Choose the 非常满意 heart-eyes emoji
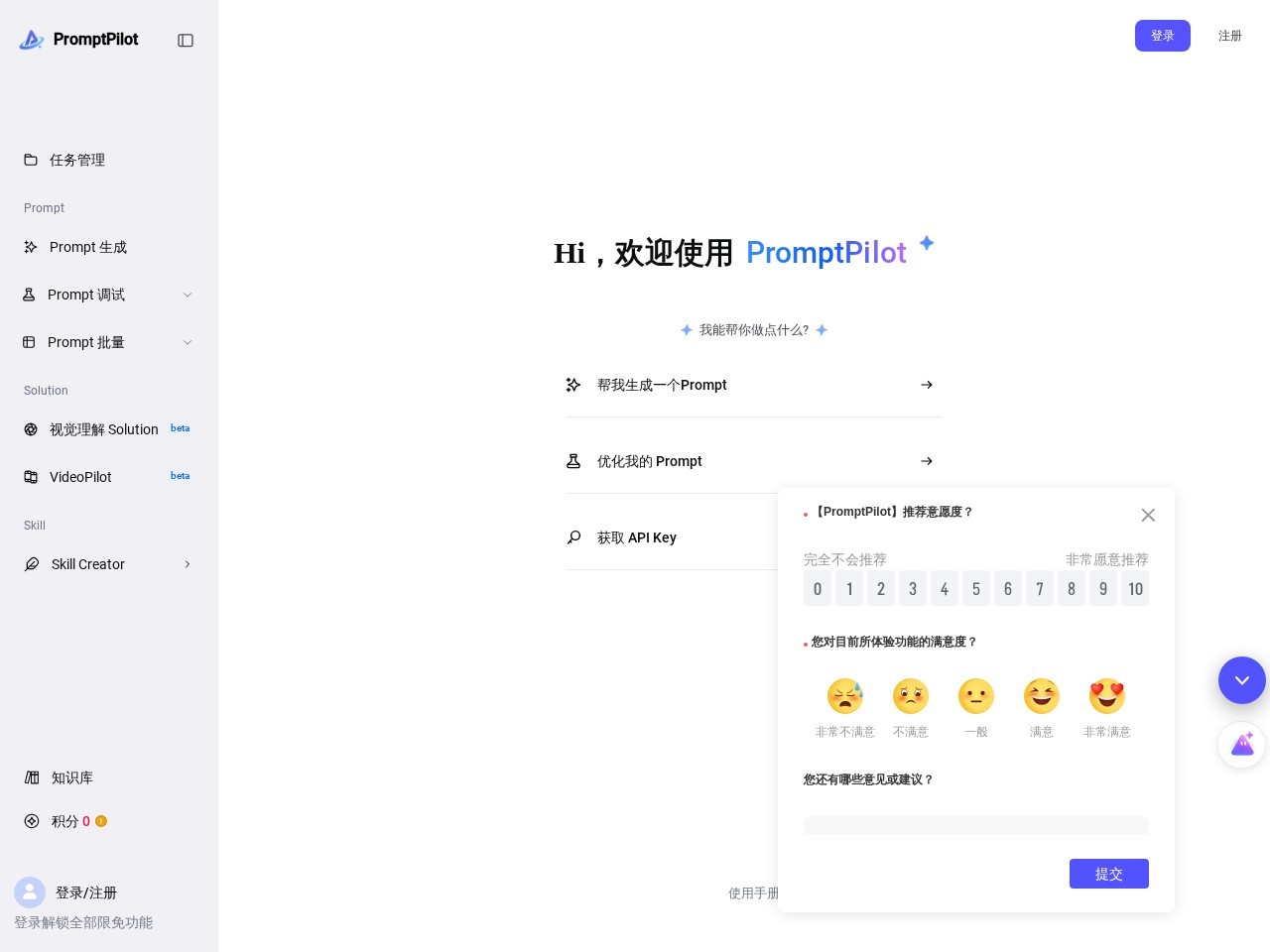The width and height of the screenshot is (1270, 952). (1107, 696)
